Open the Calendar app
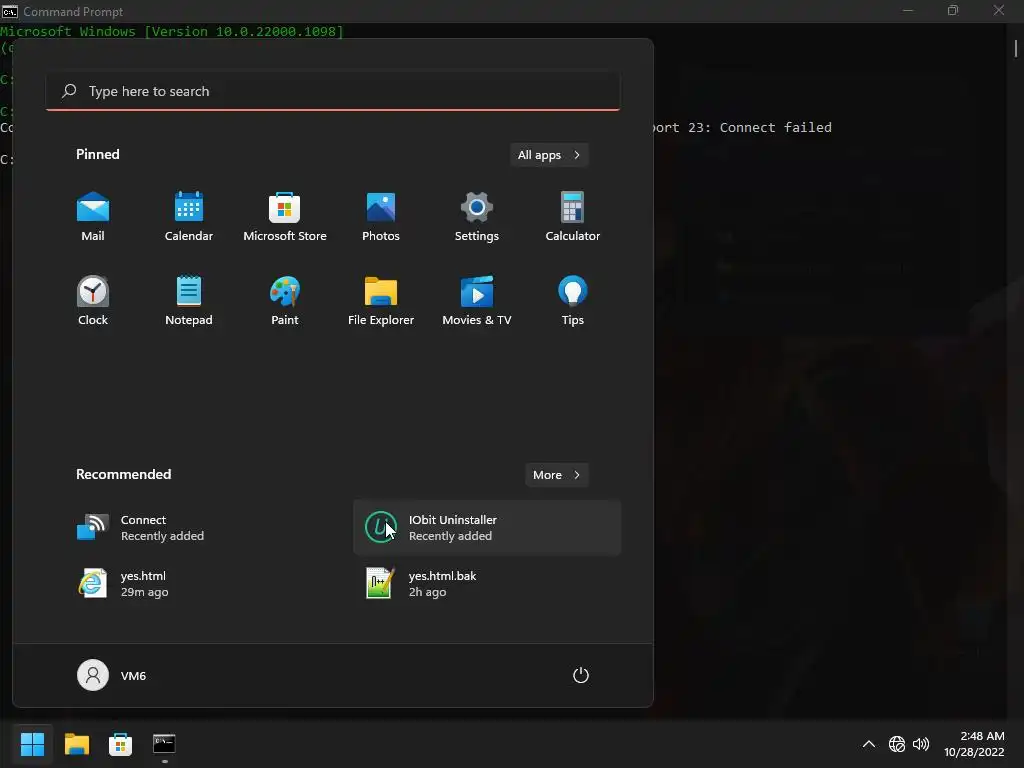The height and width of the screenshot is (768, 1024). click(189, 217)
